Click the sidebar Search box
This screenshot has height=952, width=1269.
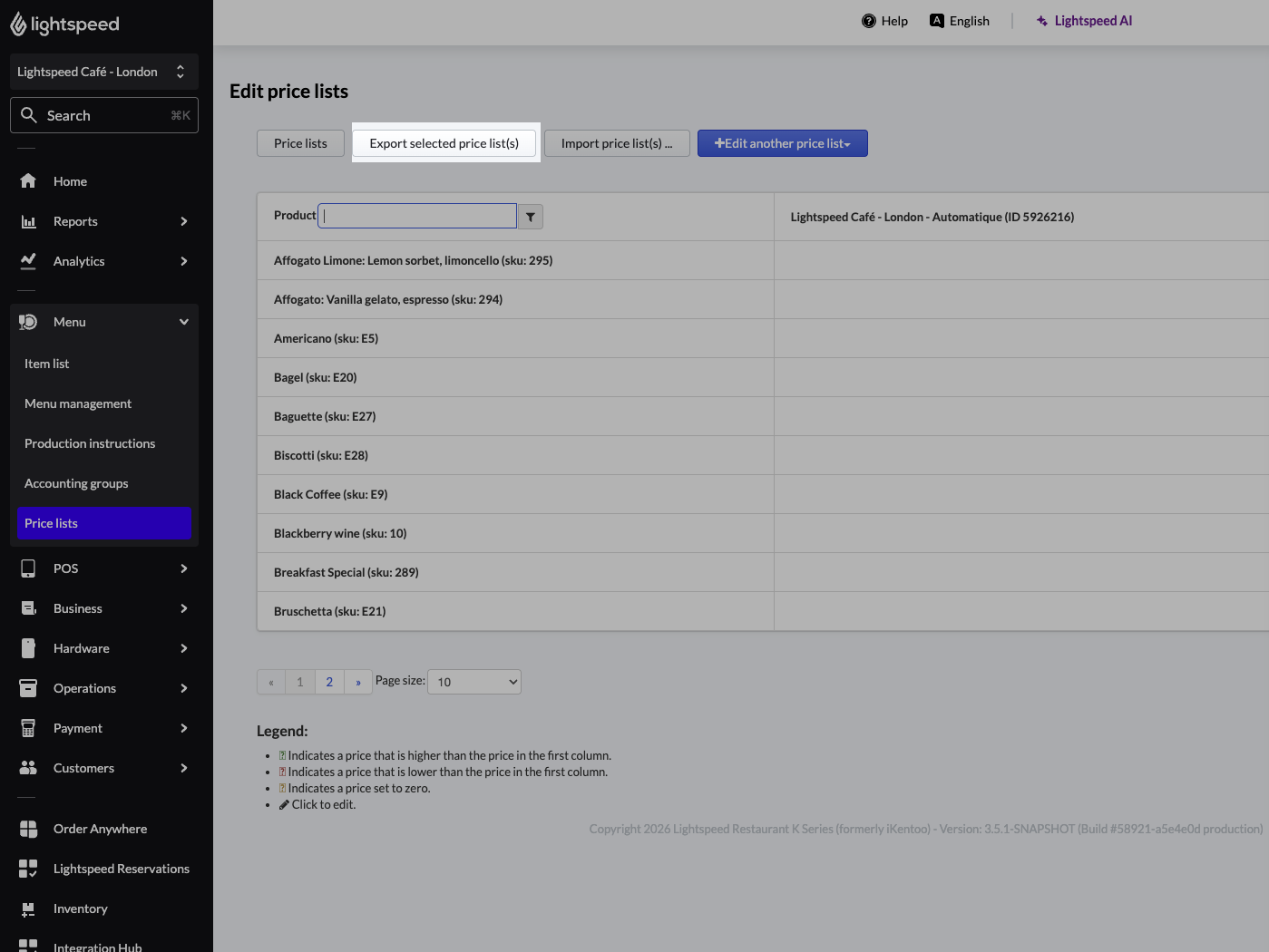tap(104, 115)
